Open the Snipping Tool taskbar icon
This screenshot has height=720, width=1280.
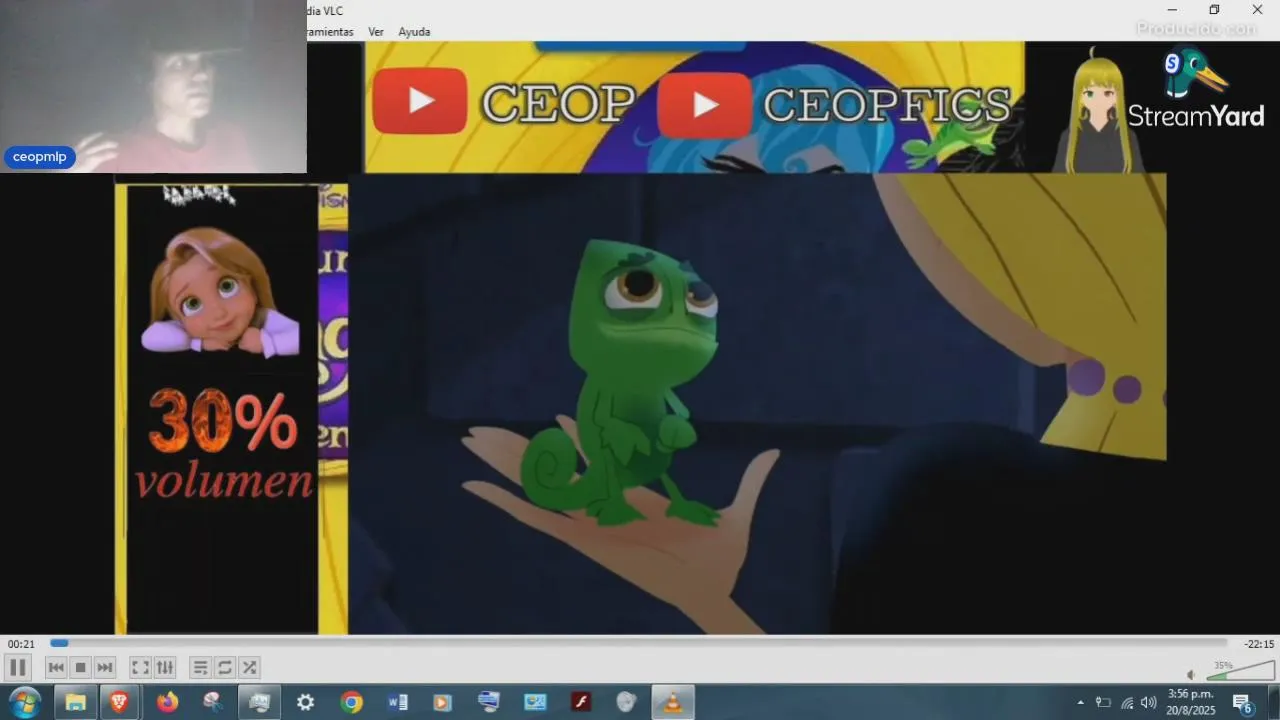(213, 702)
